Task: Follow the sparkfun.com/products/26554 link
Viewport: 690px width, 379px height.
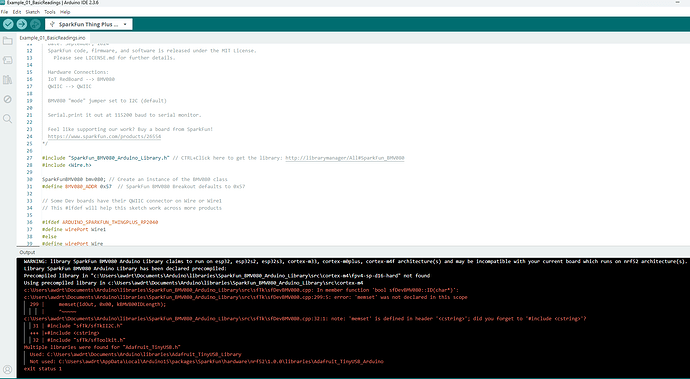Action: click(x=104, y=136)
